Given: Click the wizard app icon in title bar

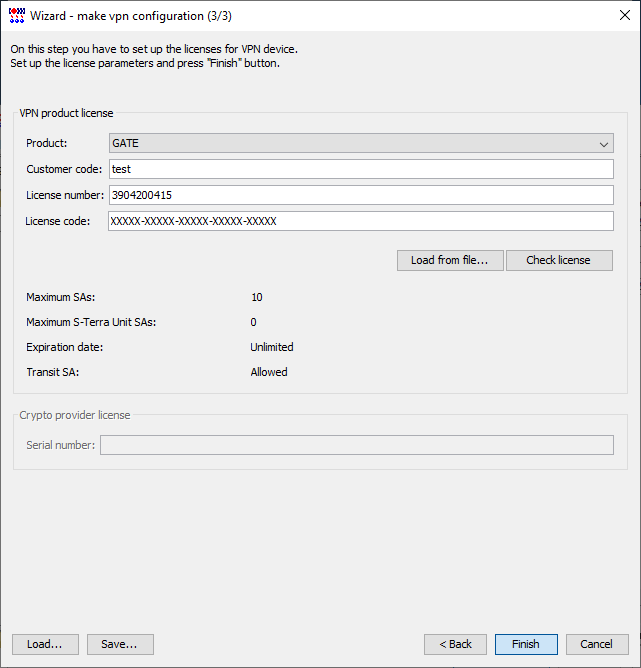Looking at the screenshot, I should [x=17, y=15].
